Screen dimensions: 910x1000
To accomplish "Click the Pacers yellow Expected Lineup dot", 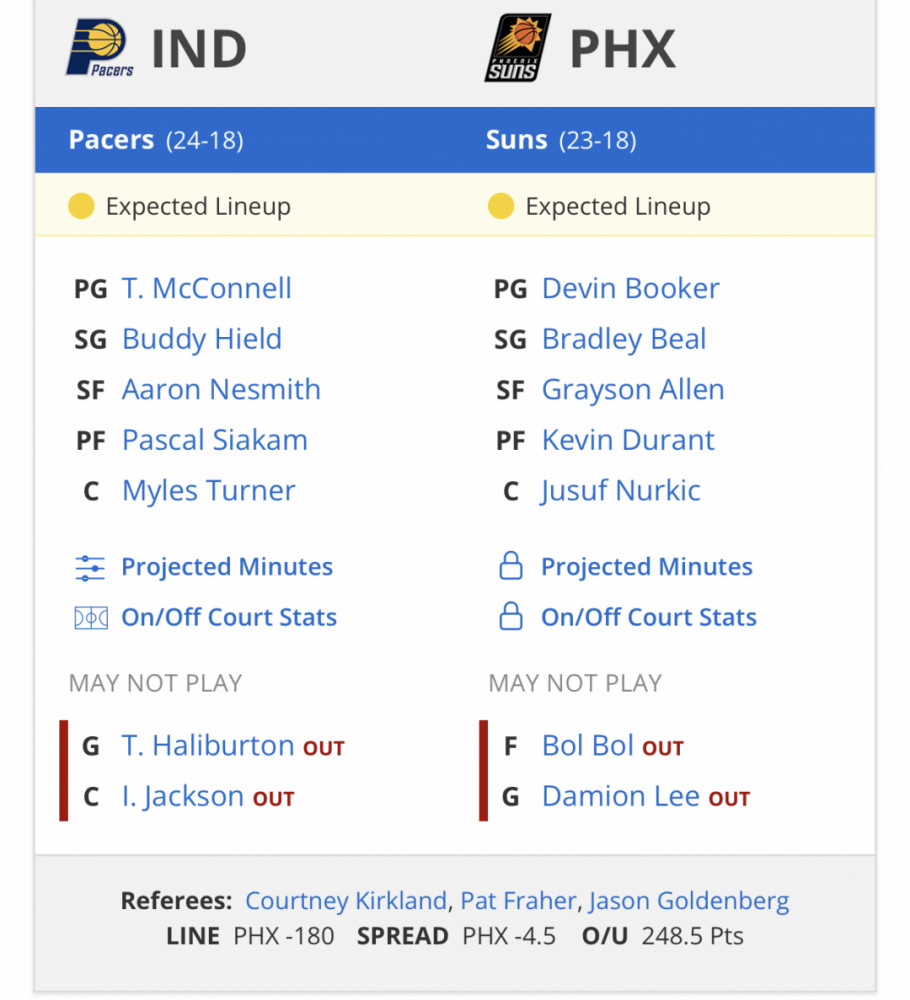I will click(x=81, y=206).
